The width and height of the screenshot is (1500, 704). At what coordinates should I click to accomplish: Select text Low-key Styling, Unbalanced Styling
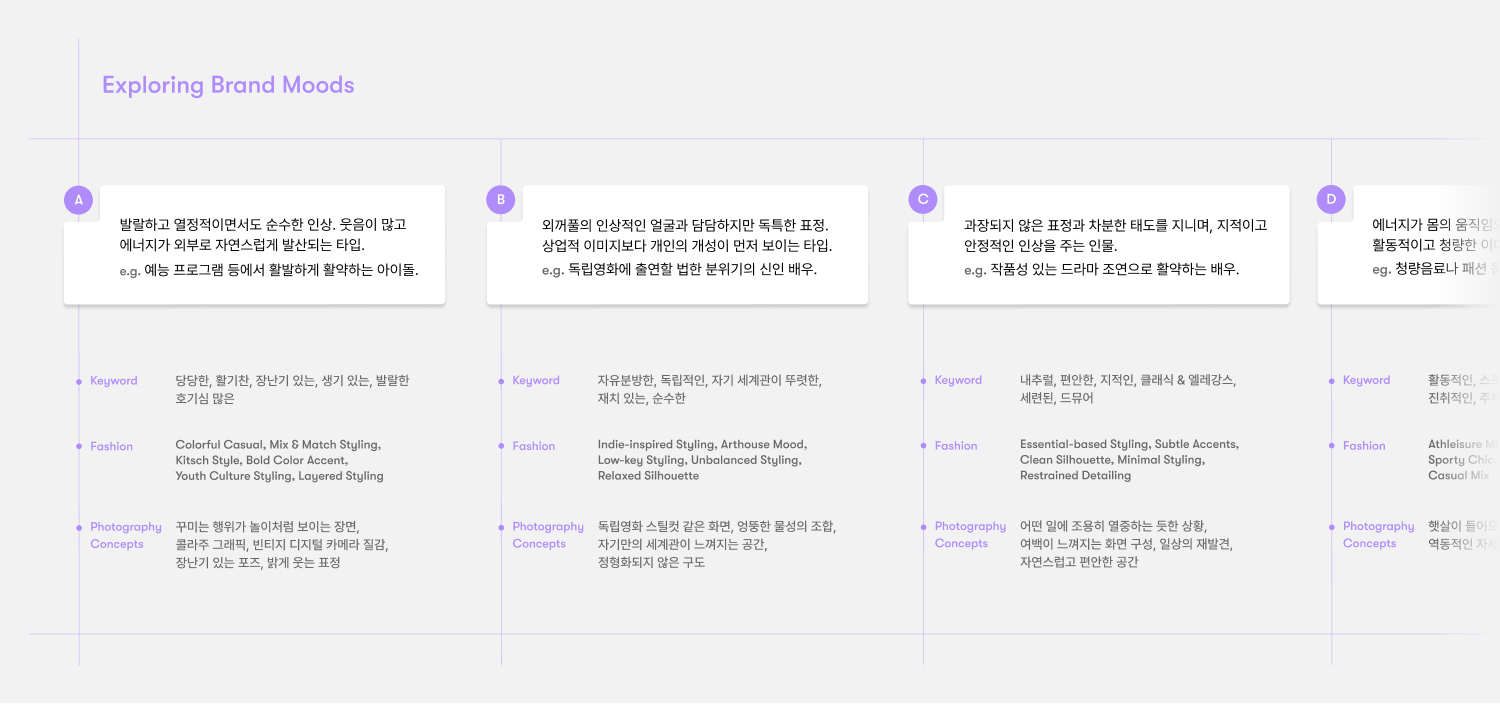[699, 460]
